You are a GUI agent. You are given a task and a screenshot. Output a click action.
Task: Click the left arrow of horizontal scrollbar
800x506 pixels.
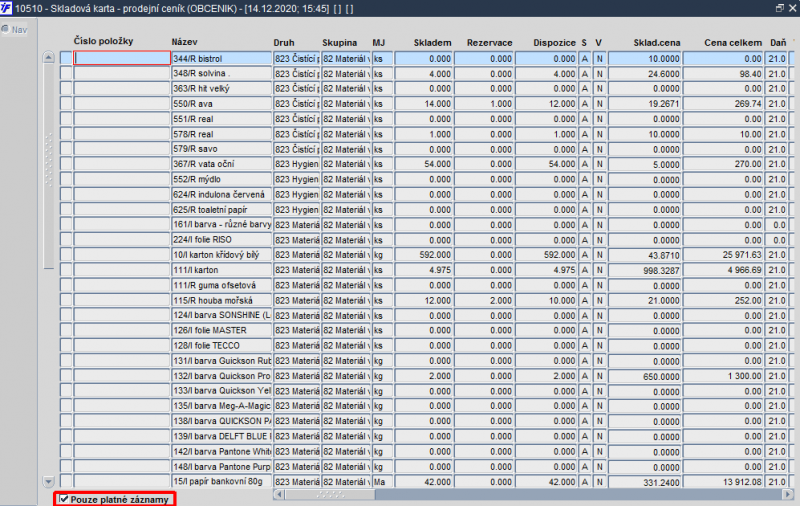point(279,494)
